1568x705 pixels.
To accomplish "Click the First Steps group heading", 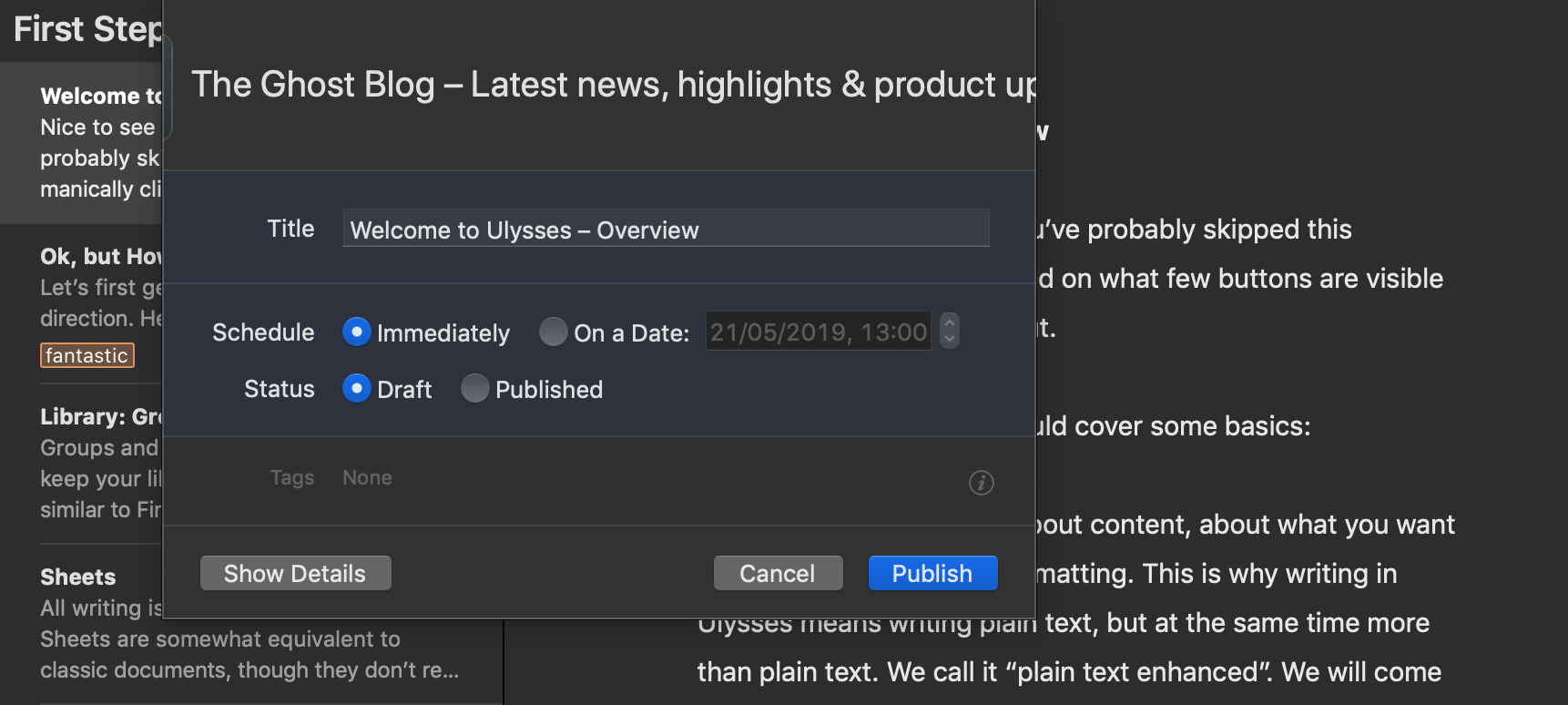I will (87, 29).
